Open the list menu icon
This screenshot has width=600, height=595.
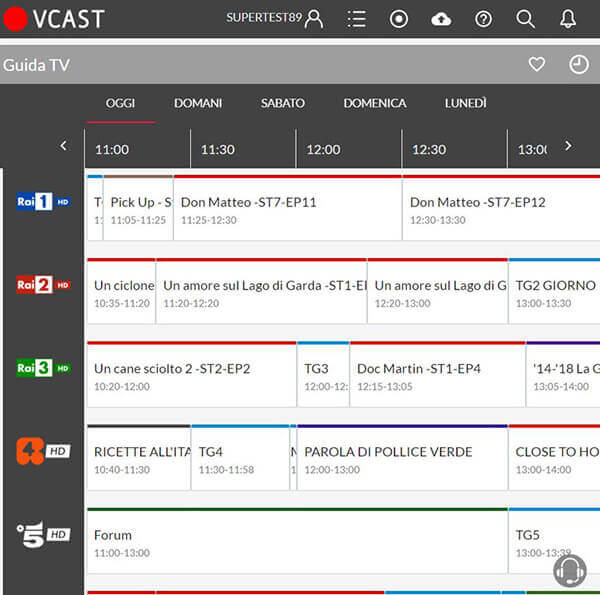pos(357,19)
